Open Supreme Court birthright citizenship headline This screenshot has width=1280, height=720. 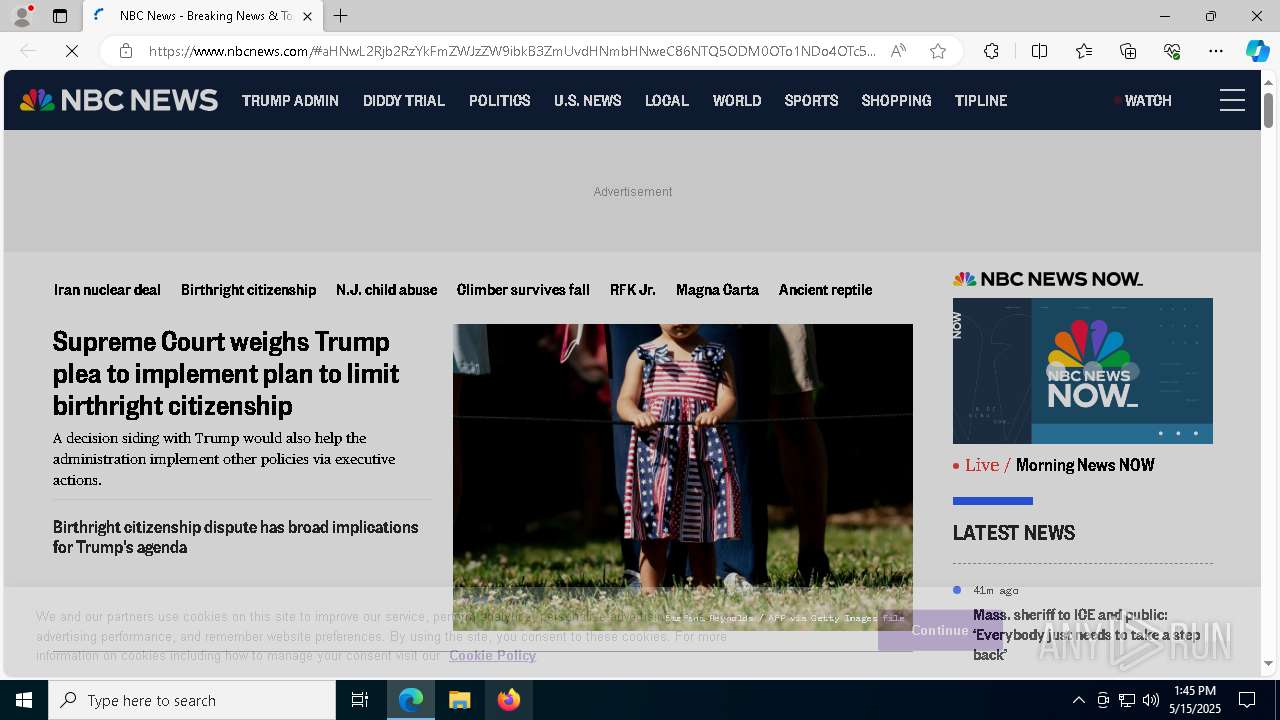click(x=226, y=373)
